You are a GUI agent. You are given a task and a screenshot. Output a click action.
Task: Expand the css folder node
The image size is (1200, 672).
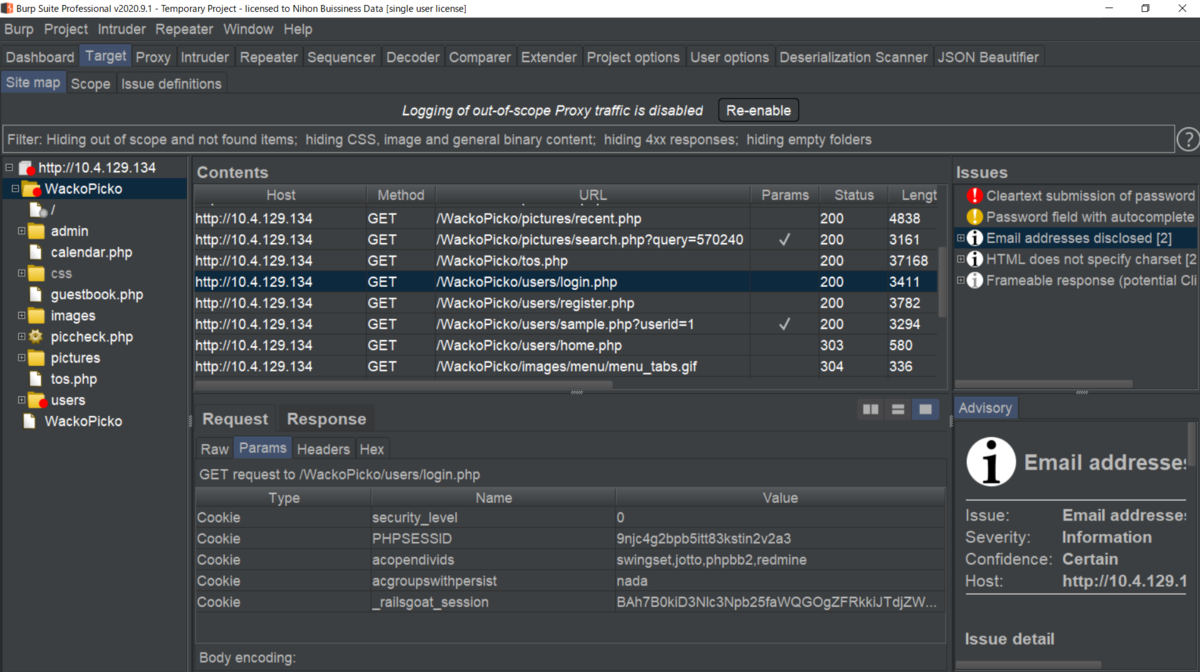pyautogui.click(x=22, y=273)
